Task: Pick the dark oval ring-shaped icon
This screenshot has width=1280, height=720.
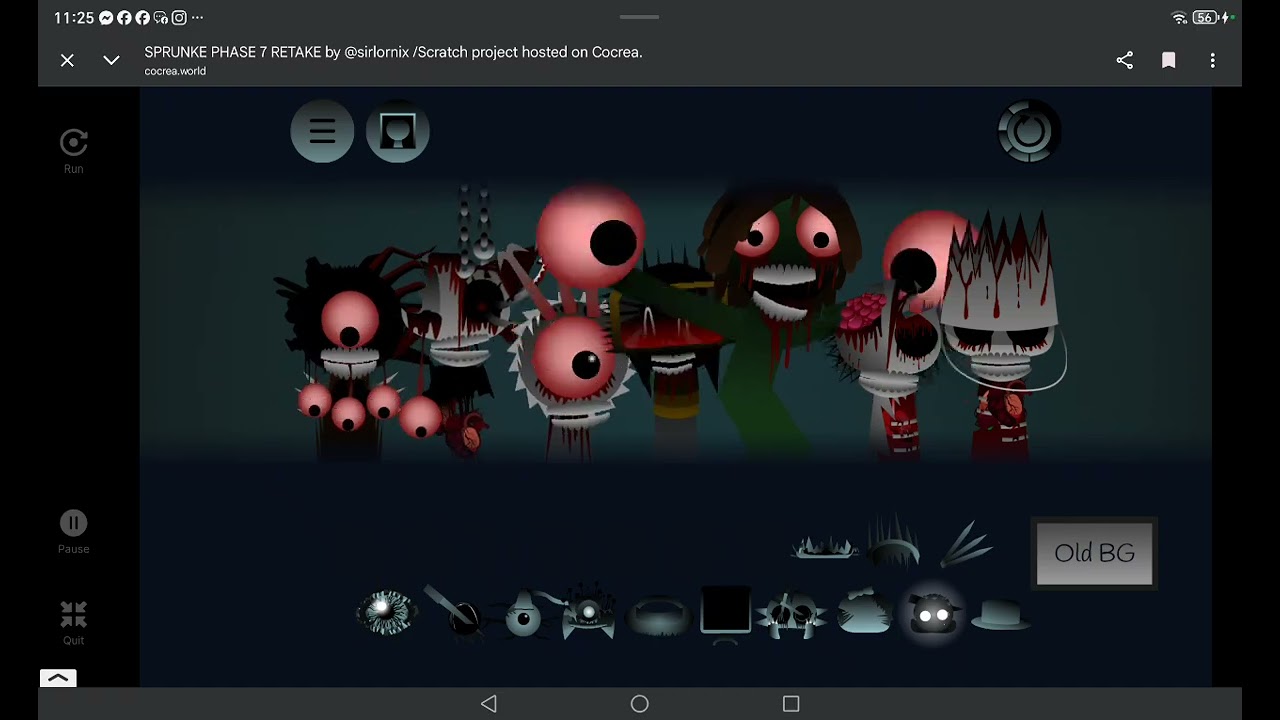Action: coord(658,616)
